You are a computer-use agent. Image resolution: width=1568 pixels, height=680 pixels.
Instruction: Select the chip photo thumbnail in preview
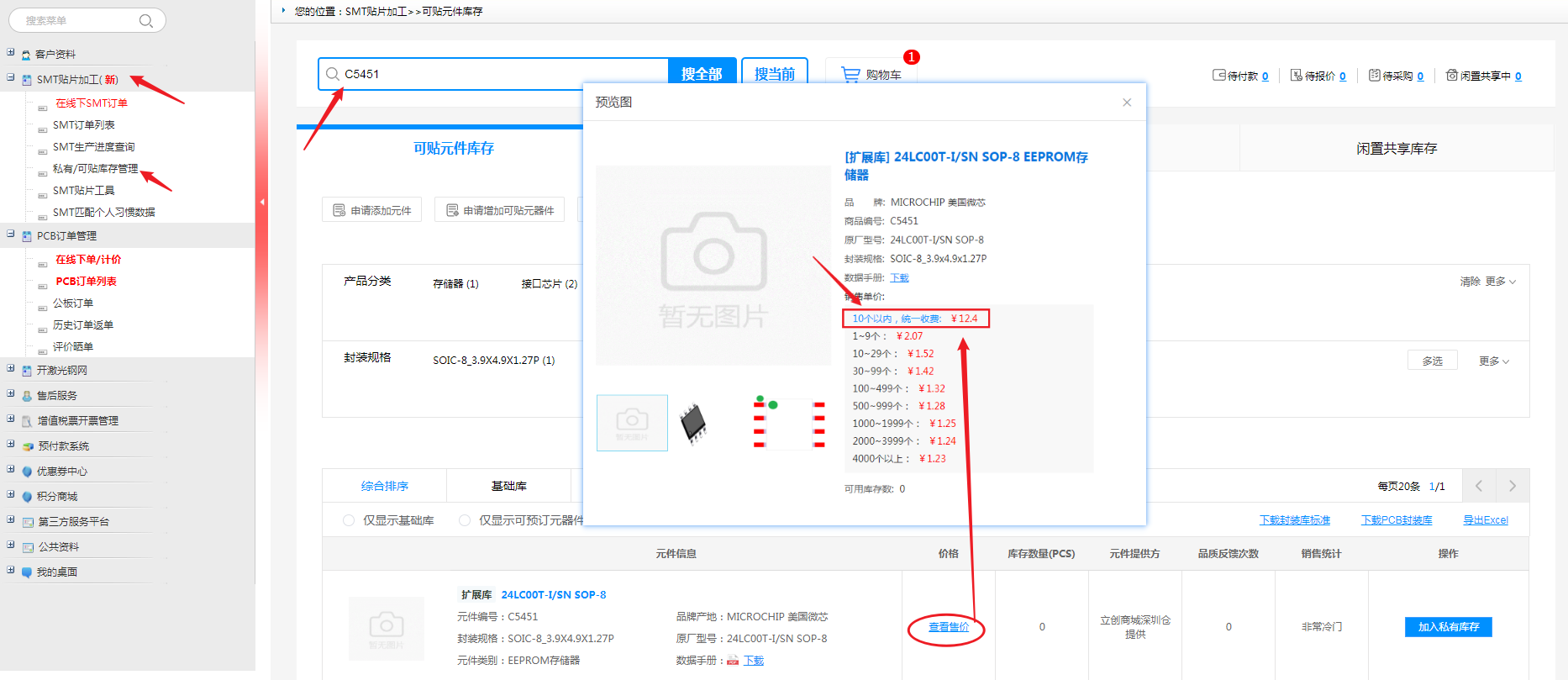pyautogui.click(x=693, y=423)
